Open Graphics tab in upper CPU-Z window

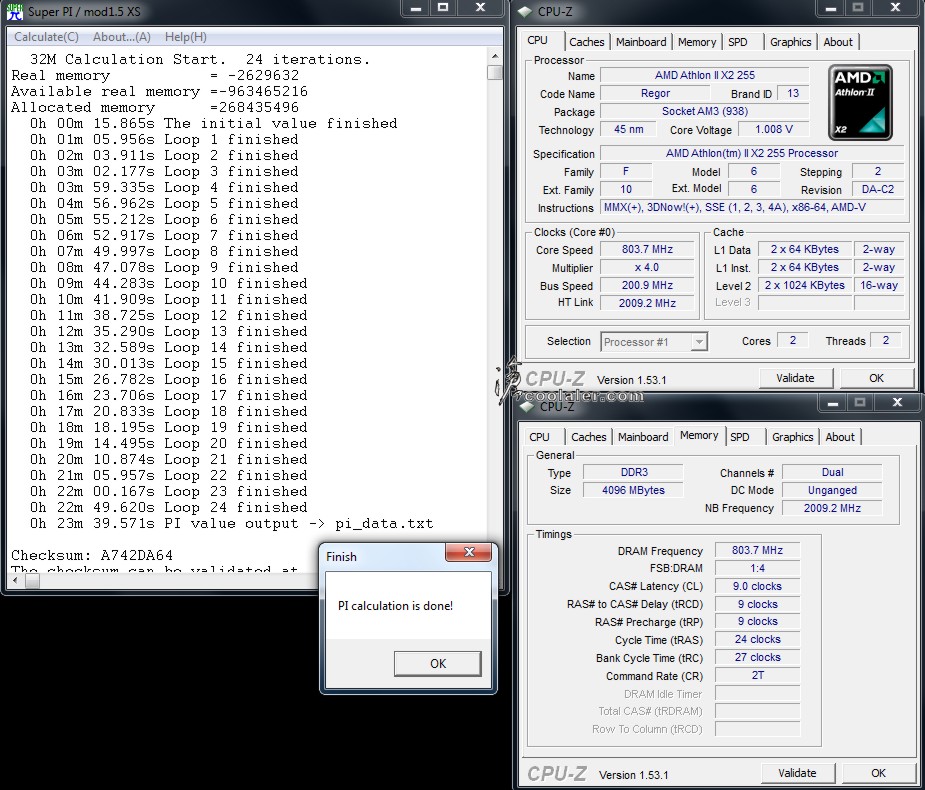(790, 42)
